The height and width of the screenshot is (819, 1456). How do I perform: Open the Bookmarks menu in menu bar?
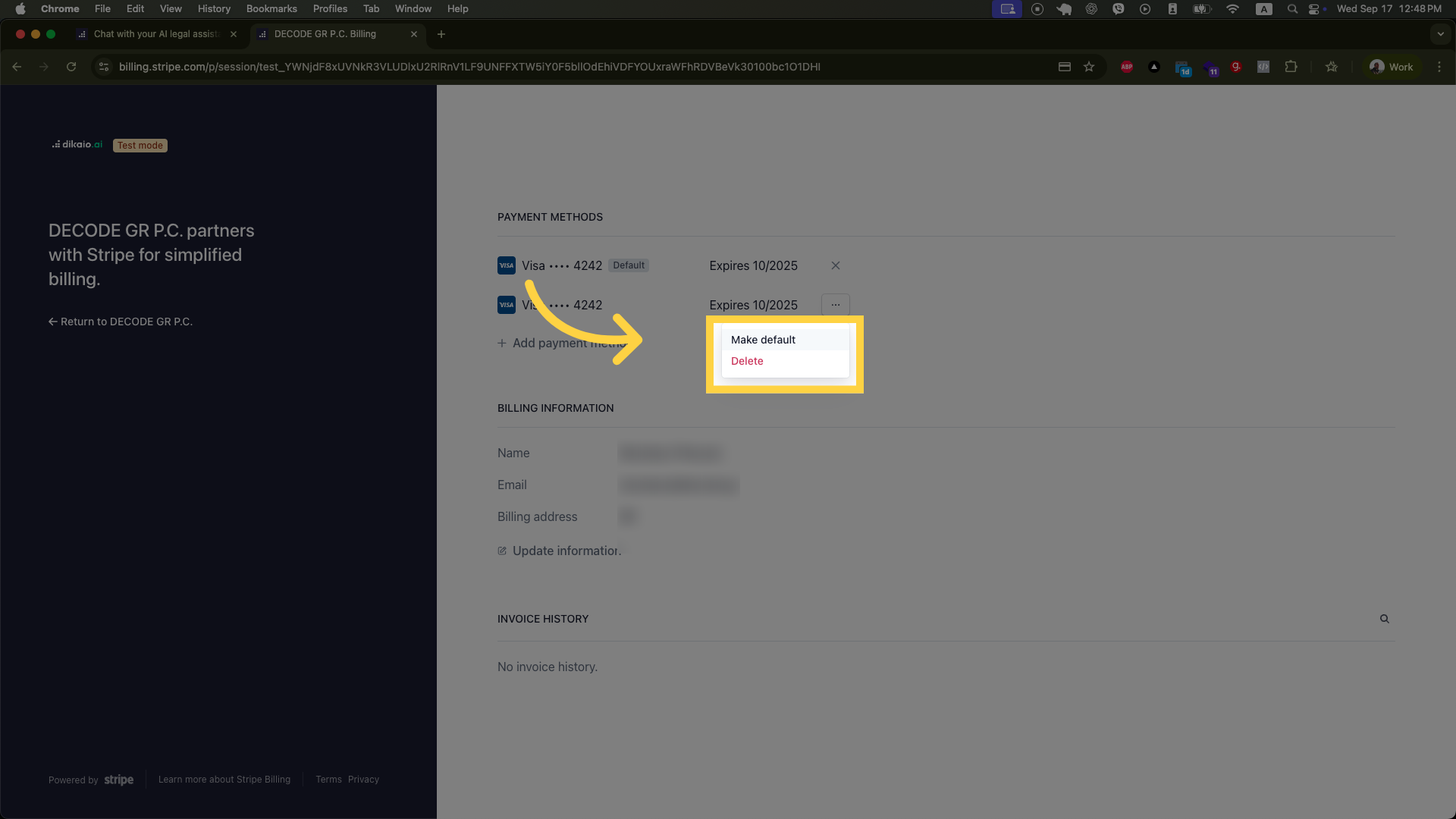[x=271, y=8]
